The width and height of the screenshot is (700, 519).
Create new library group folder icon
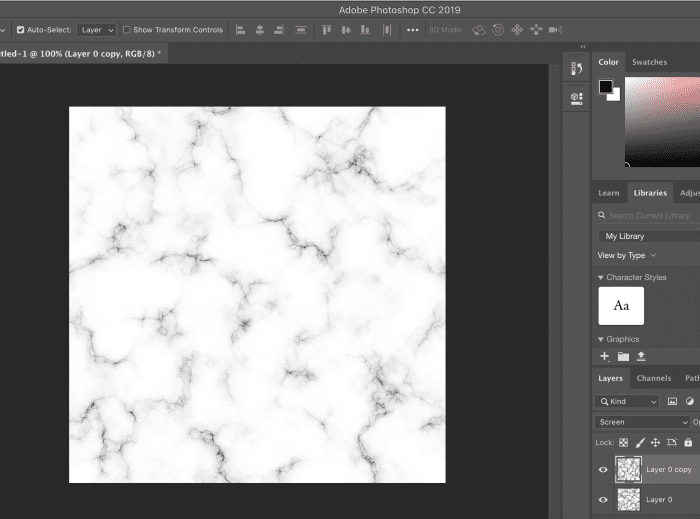(x=623, y=356)
